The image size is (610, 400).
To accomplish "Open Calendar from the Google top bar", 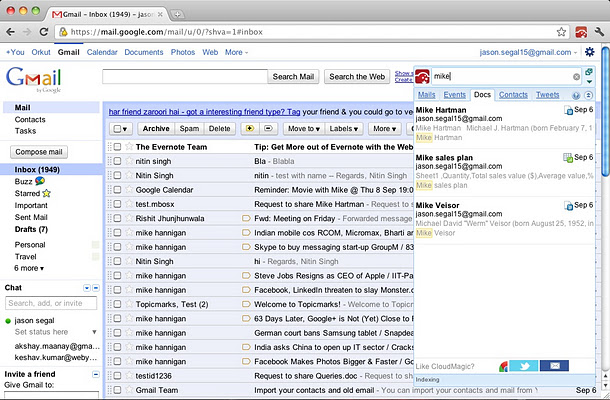I will [102, 52].
